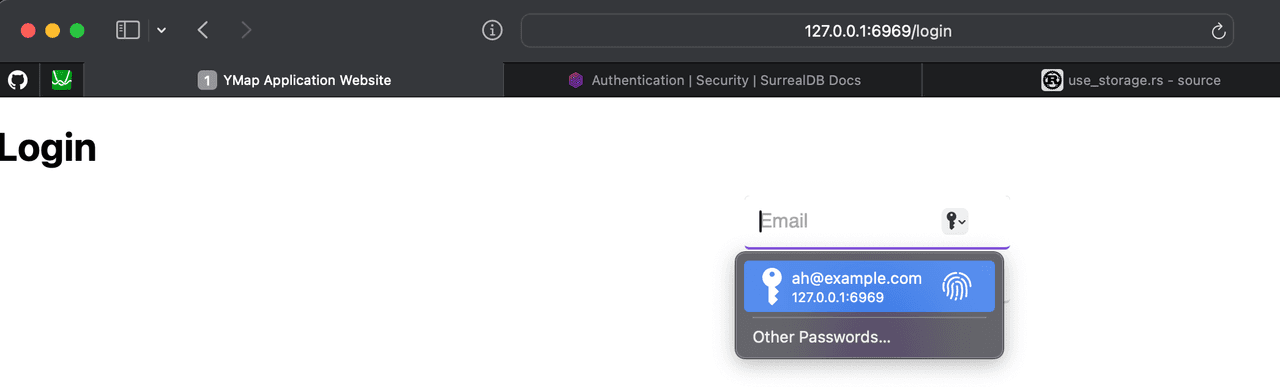
Task: Switch to use_storage.rs source tab
Action: (1130, 80)
